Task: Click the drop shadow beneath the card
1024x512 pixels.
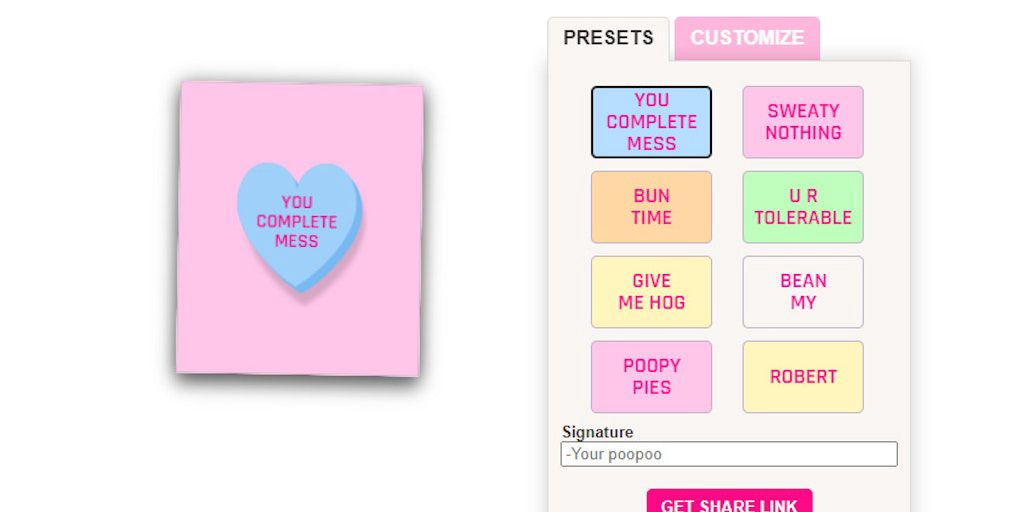Action: pyautogui.click(x=300, y=383)
